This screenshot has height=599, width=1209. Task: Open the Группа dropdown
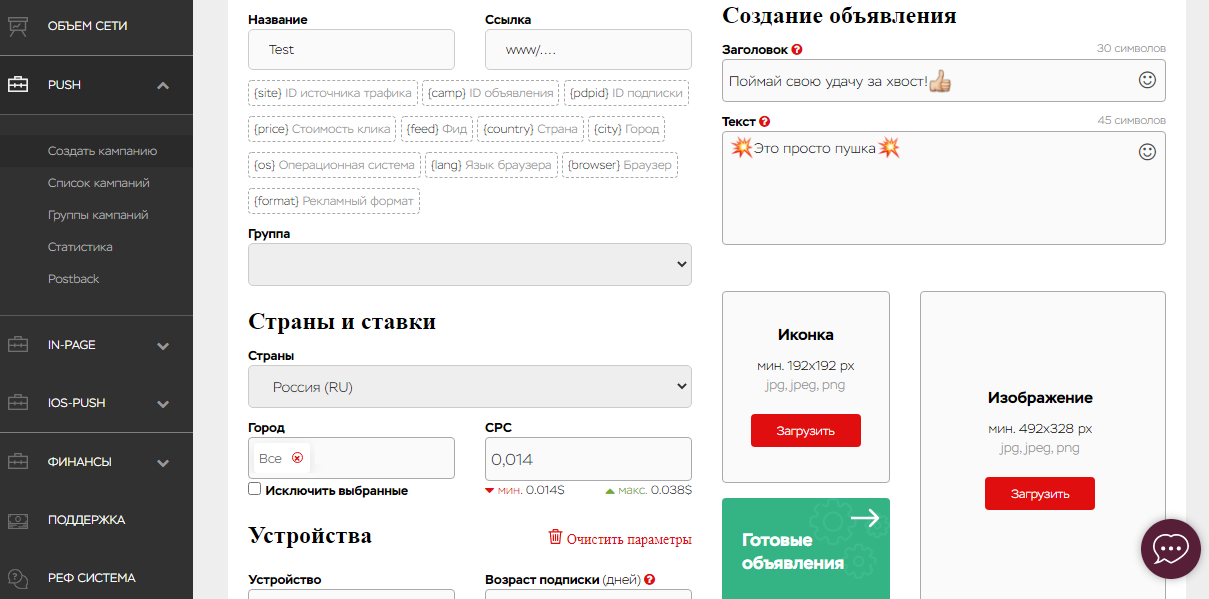pos(469,264)
